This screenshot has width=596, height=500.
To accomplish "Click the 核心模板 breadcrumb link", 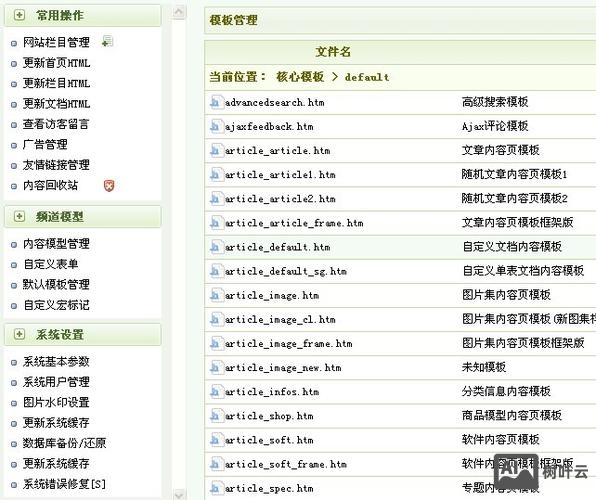I will pos(300,77).
